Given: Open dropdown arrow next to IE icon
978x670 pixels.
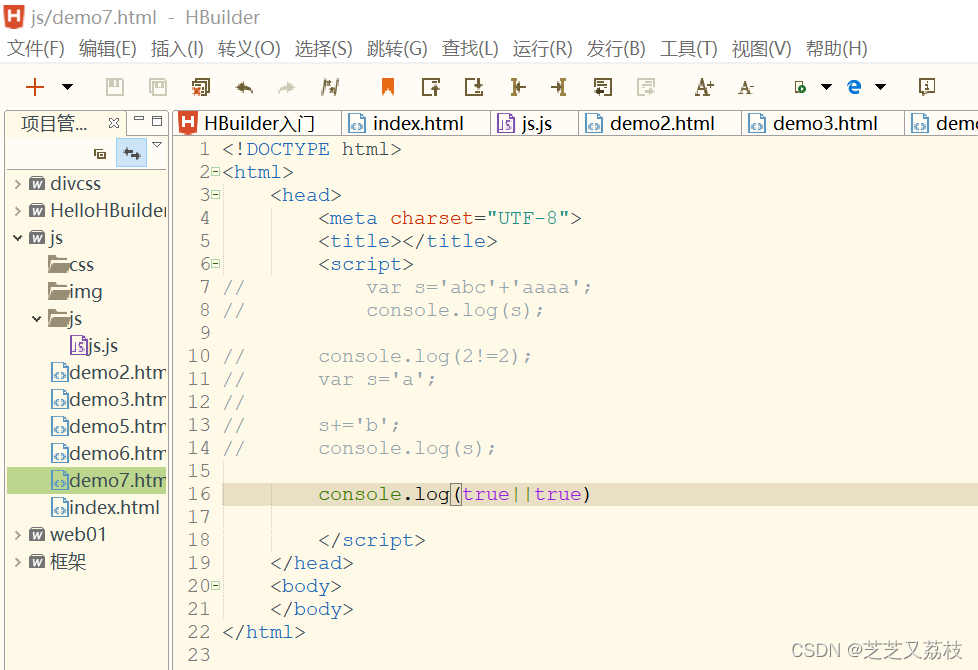Looking at the screenshot, I should [x=881, y=87].
